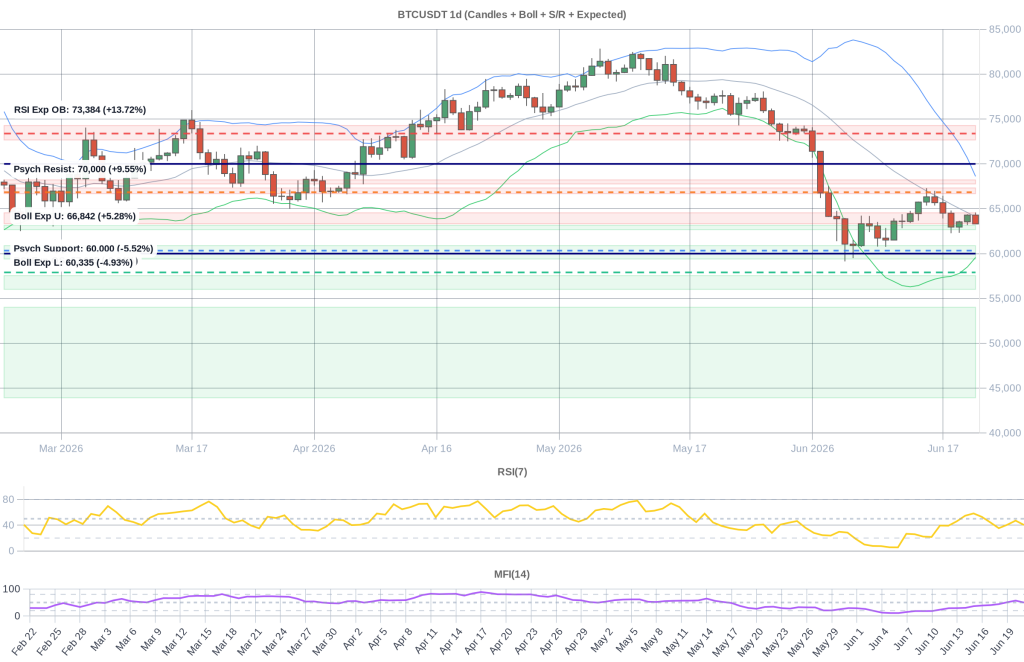This screenshot has width=1024, height=662.
Task: Click the 'Feb 22' bottom date label
Action: pyautogui.click(x=25, y=642)
